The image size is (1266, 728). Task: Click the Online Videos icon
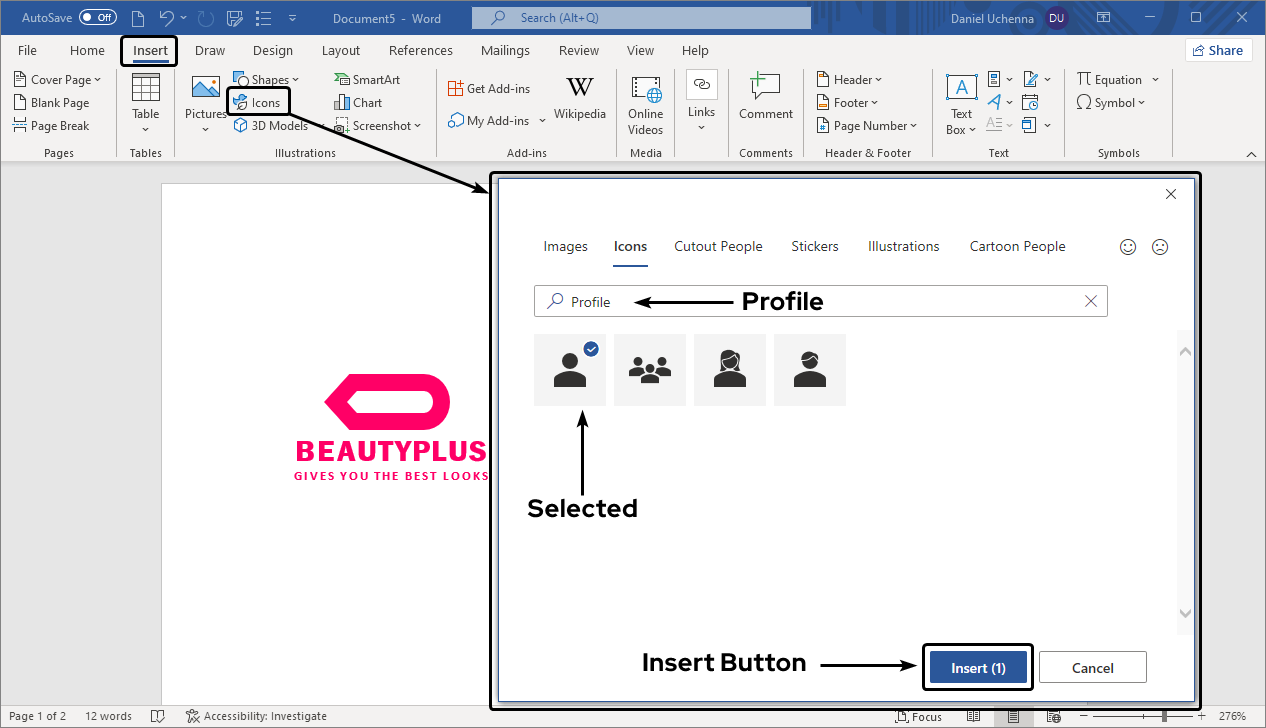pyautogui.click(x=645, y=104)
